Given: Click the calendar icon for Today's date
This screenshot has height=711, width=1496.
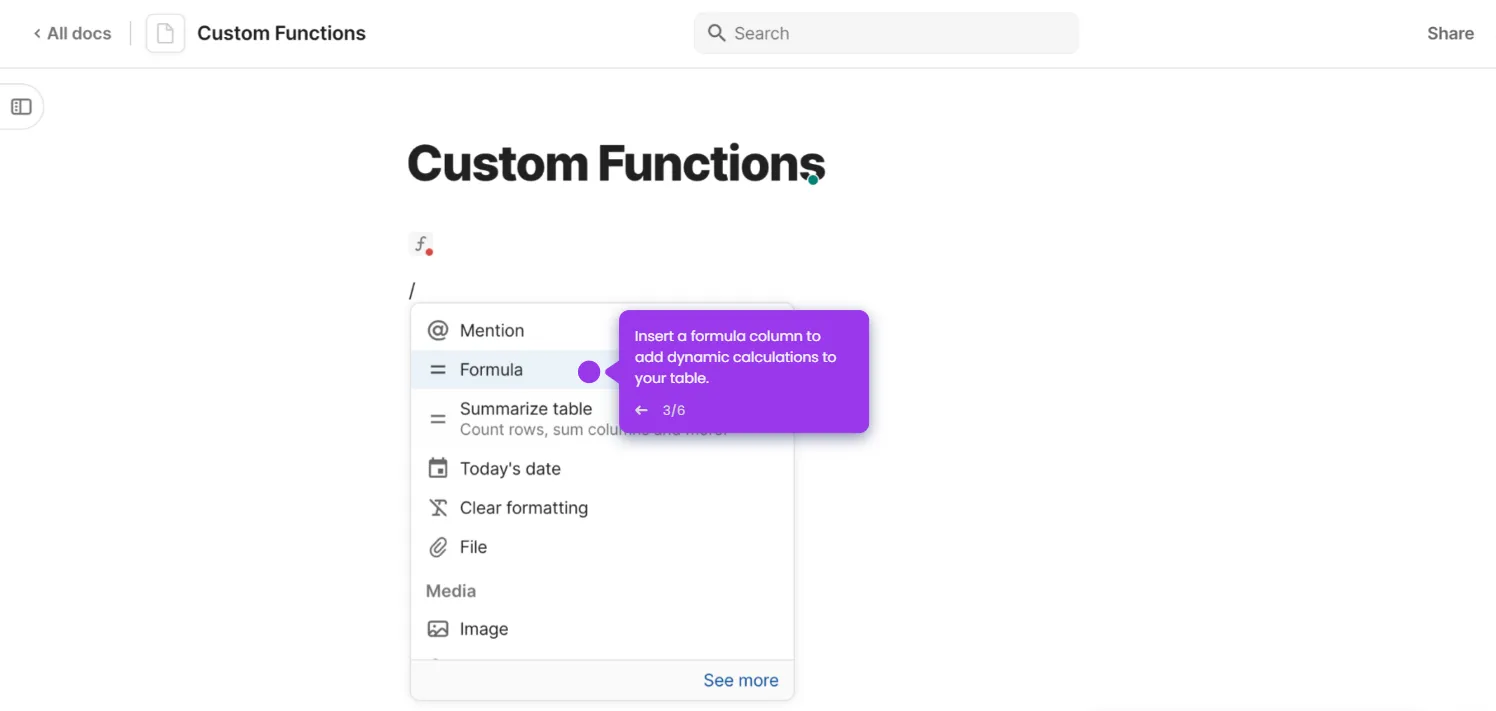Looking at the screenshot, I should (438, 468).
